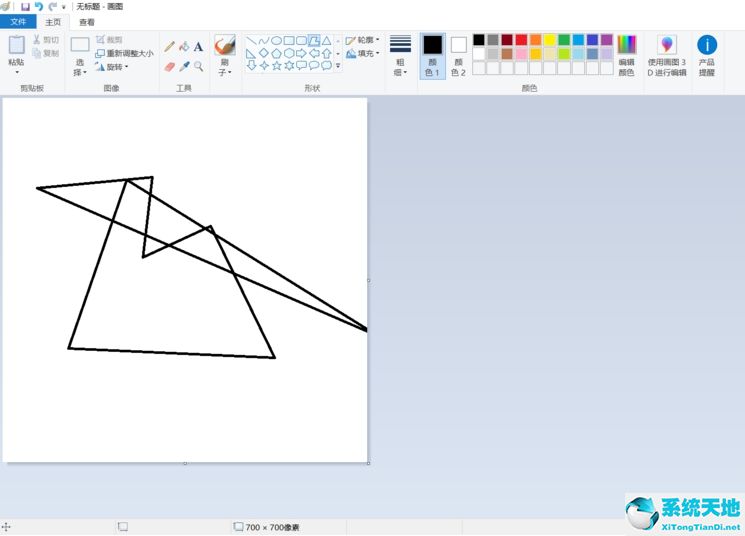Pick the red color swatch
Viewport: 745px width, 536px height.
coord(521,40)
